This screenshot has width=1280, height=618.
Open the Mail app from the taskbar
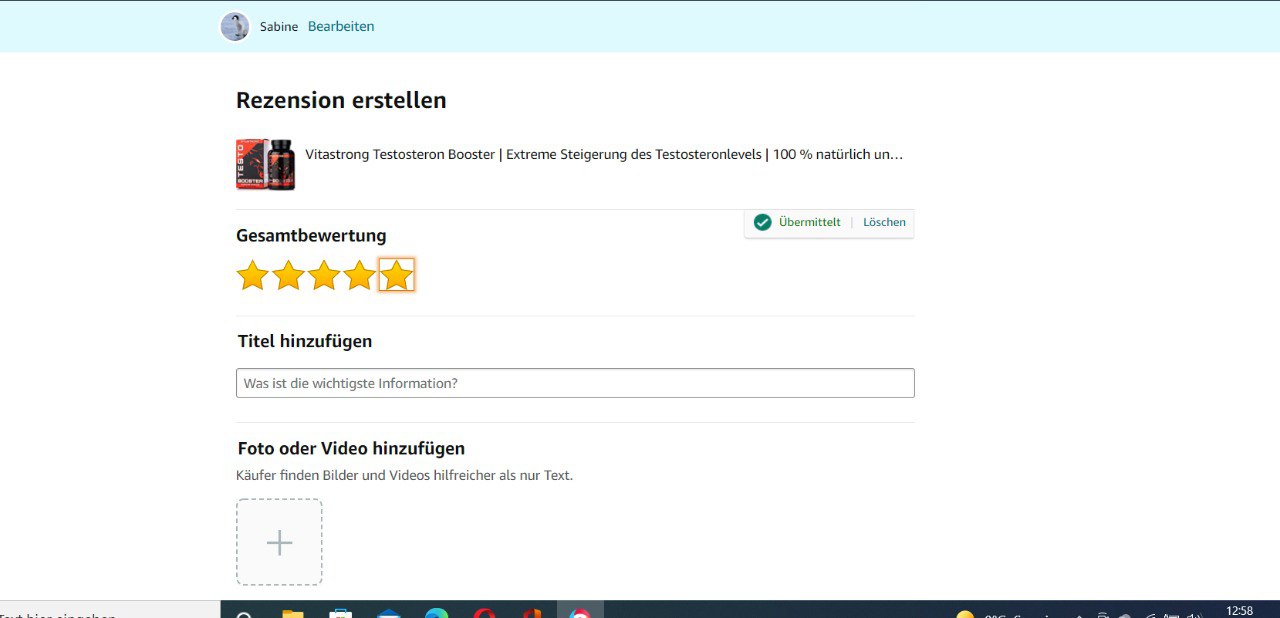[x=388, y=612]
